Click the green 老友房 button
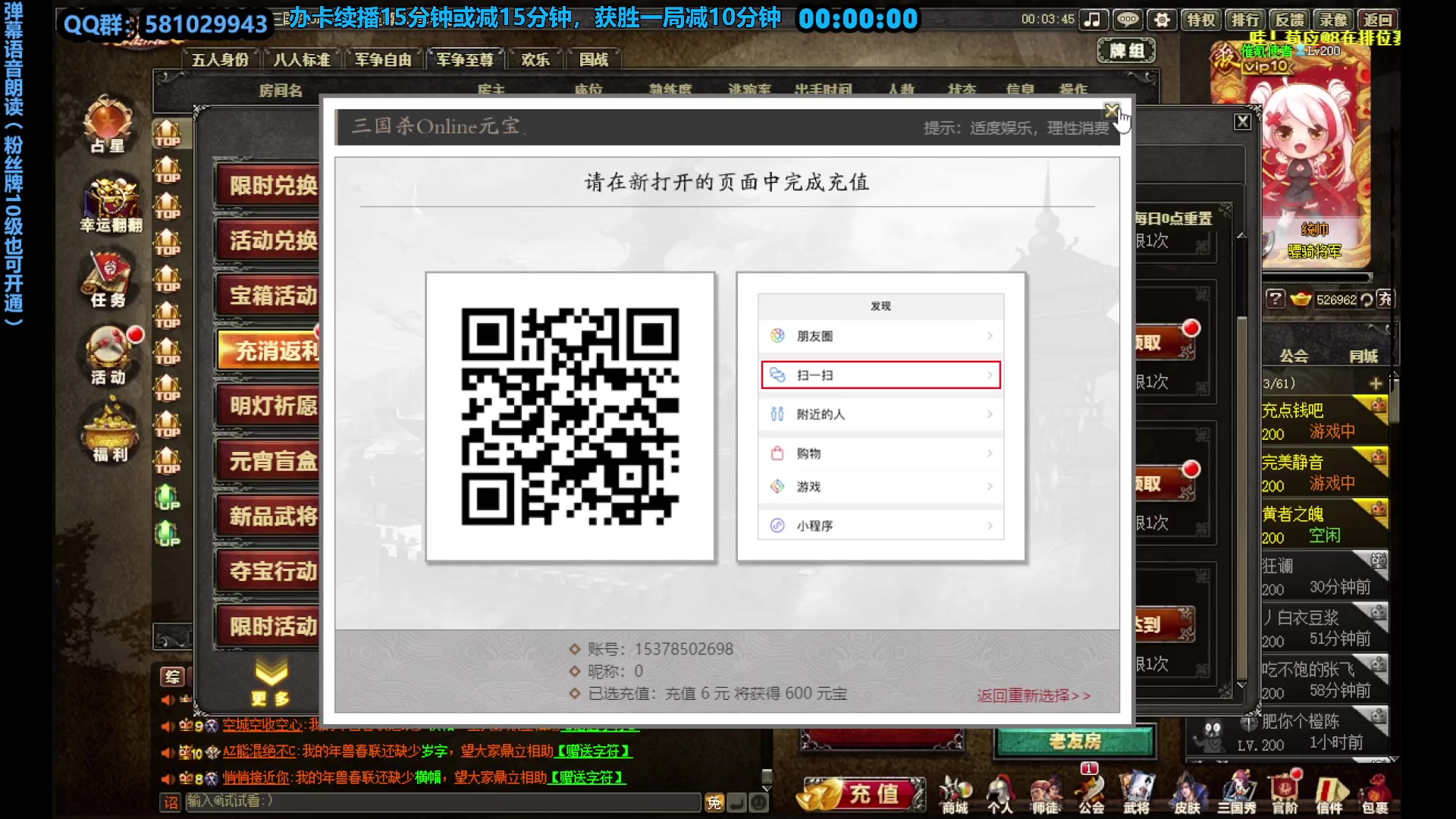 [x=1075, y=741]
